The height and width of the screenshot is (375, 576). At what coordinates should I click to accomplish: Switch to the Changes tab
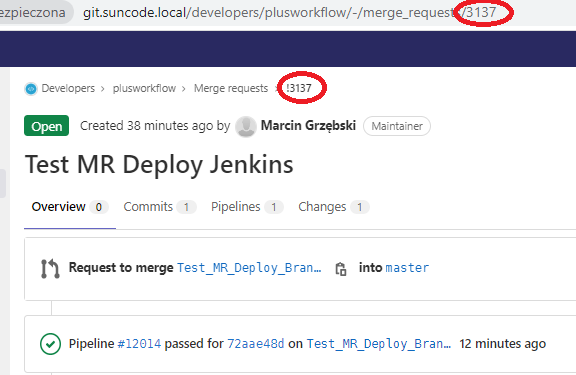[334, 207]
